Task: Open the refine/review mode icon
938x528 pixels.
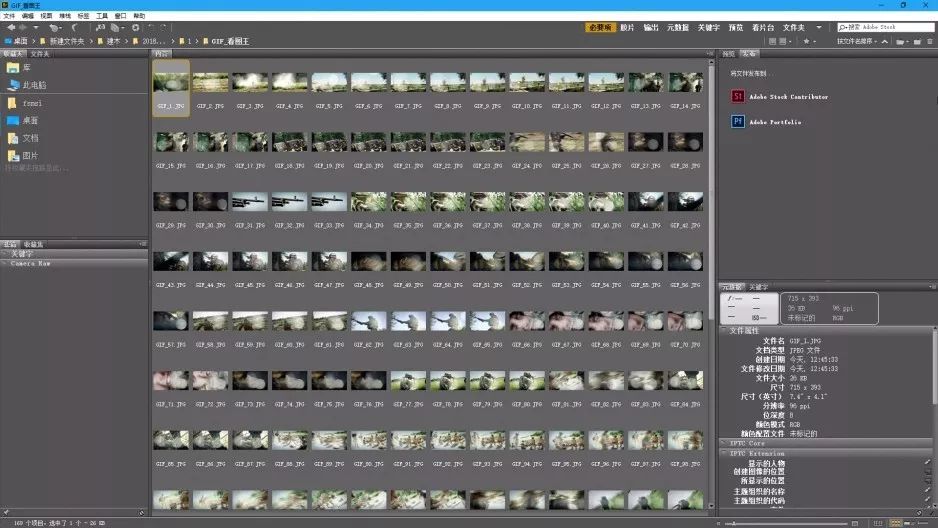Action: [x=117, y=28]
